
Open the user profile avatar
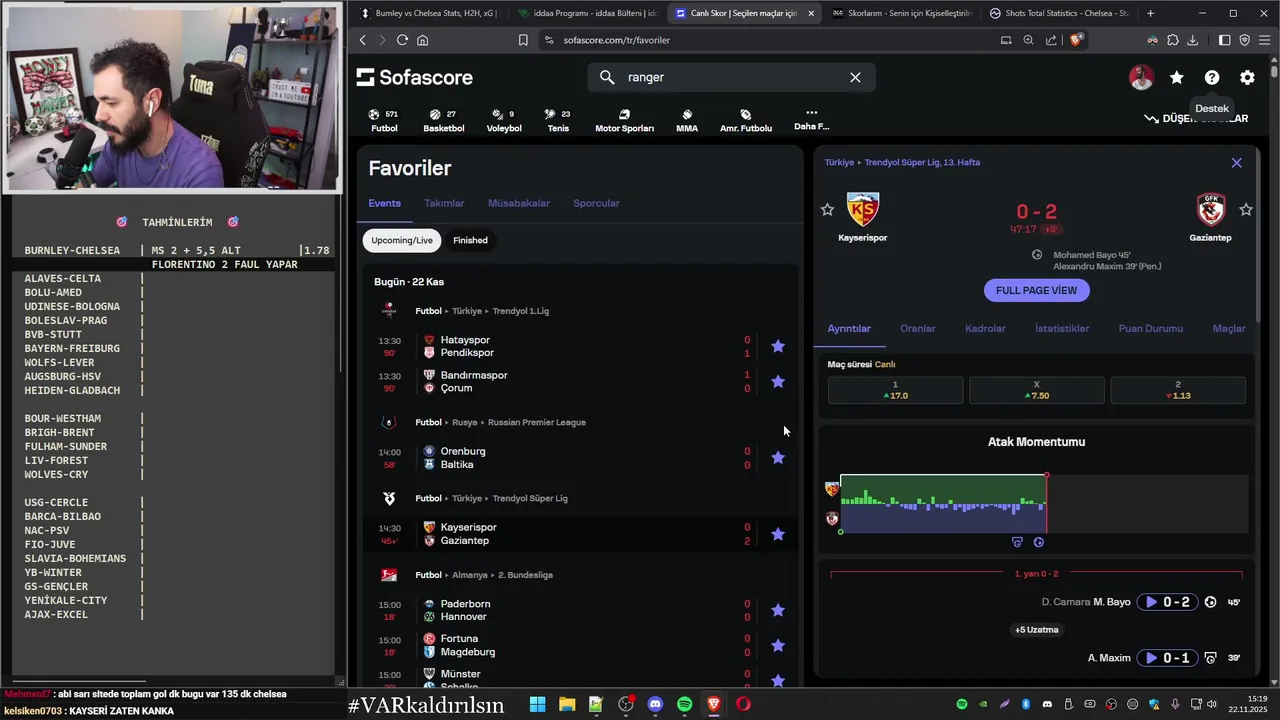(x=1141, y=77)
